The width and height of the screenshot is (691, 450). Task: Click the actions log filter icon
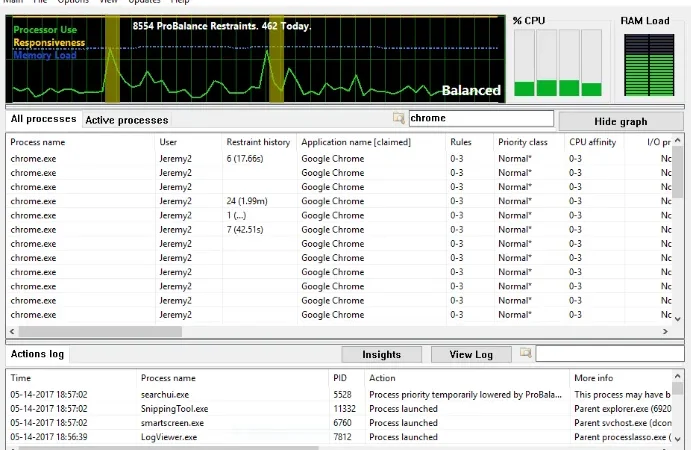click(x=525, y=353)
